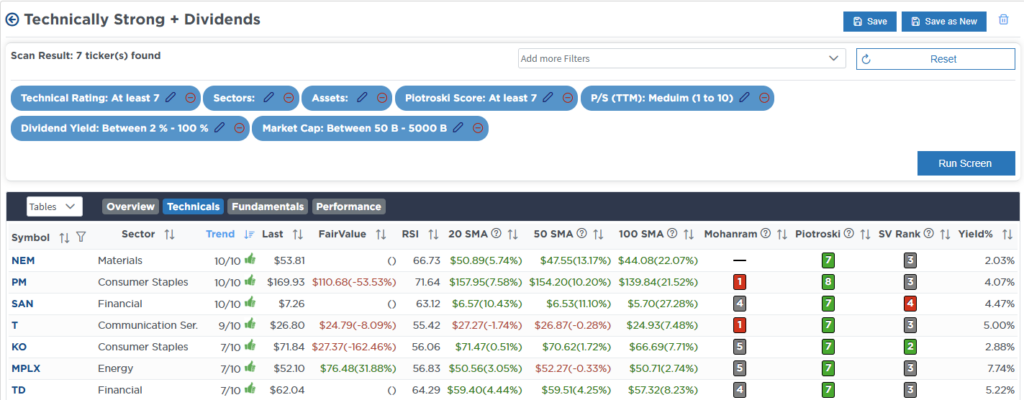The height and width of the screenshot is (400, 1024).
Task: Open the SAN ticker link
Action: 22,304
